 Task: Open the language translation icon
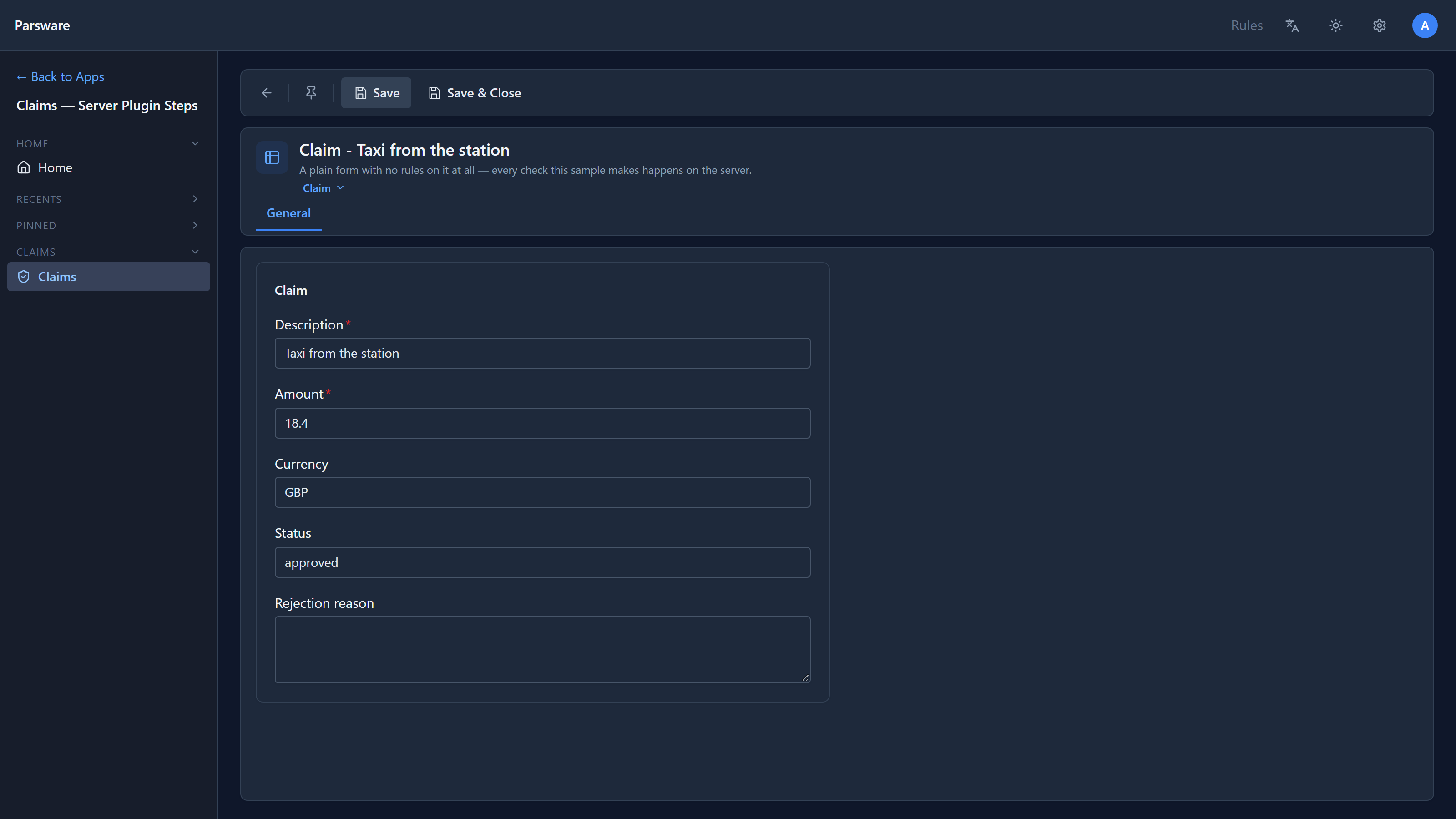click(1292, 25)
